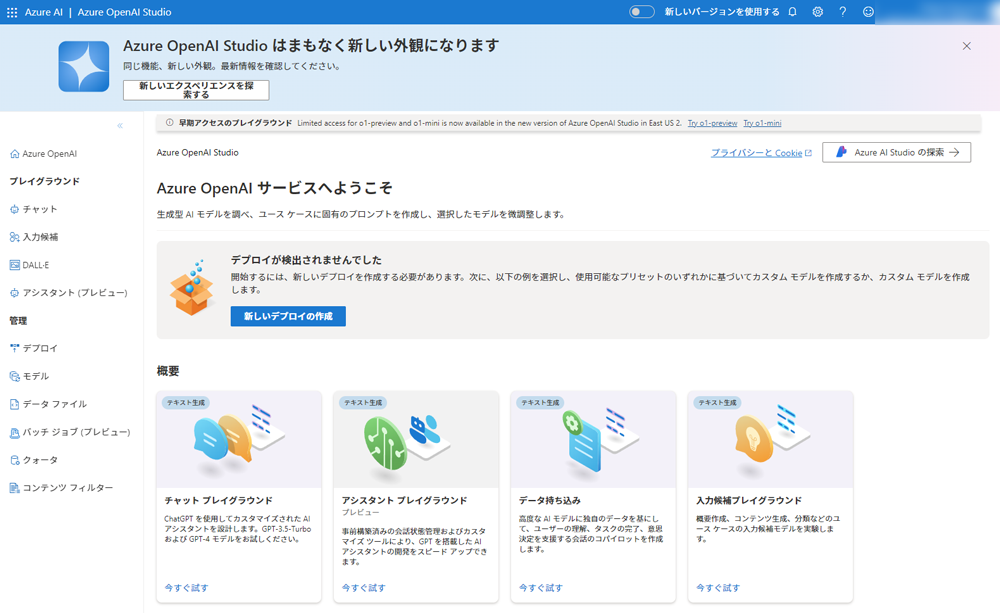Click Azure AI Studio の探索 button
1000x613 pixels.
[x=897, y=152]
